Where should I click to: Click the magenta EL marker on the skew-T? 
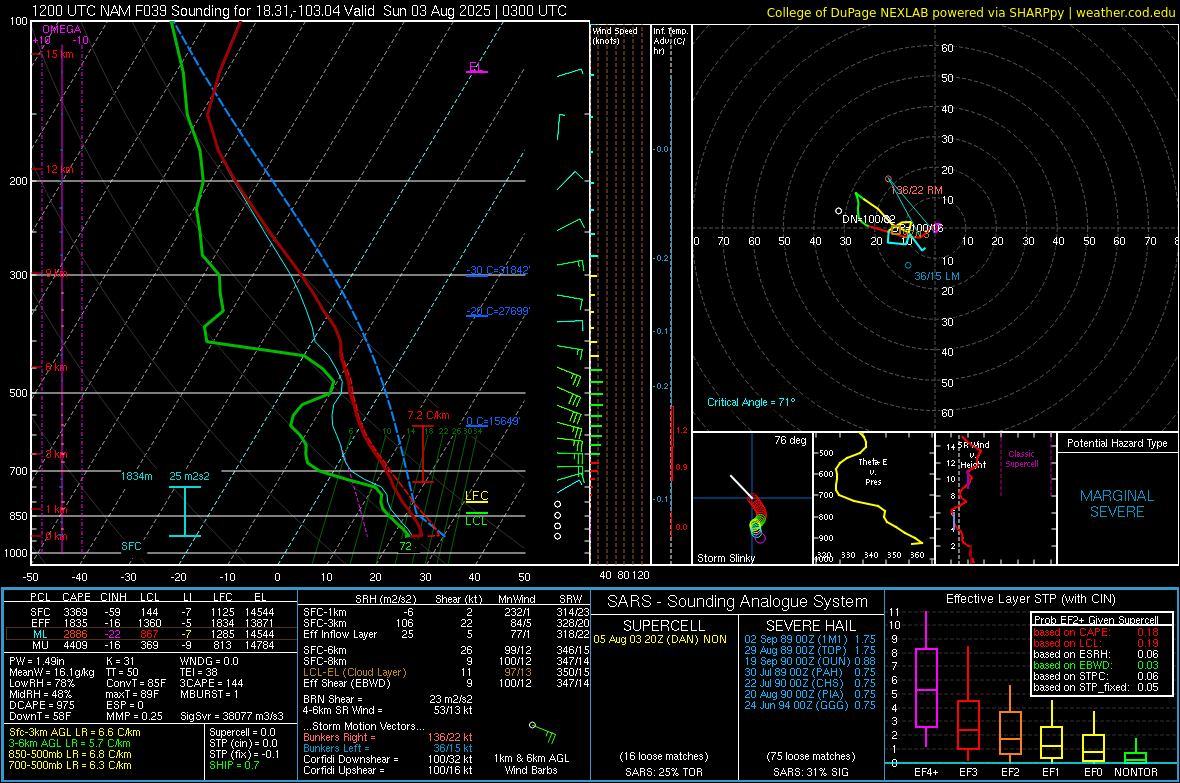point(475,66)
